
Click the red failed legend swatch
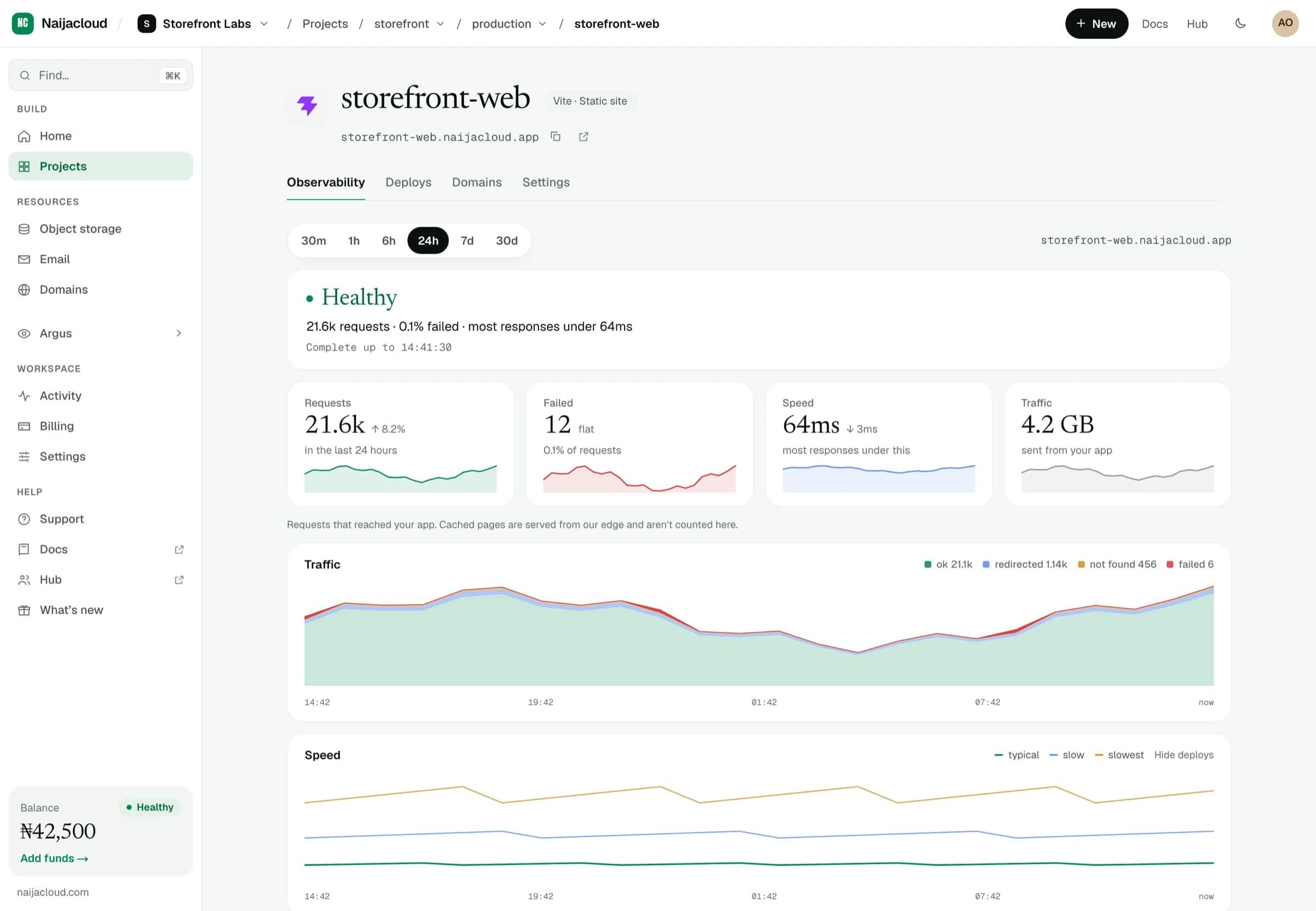(1170, 564)
